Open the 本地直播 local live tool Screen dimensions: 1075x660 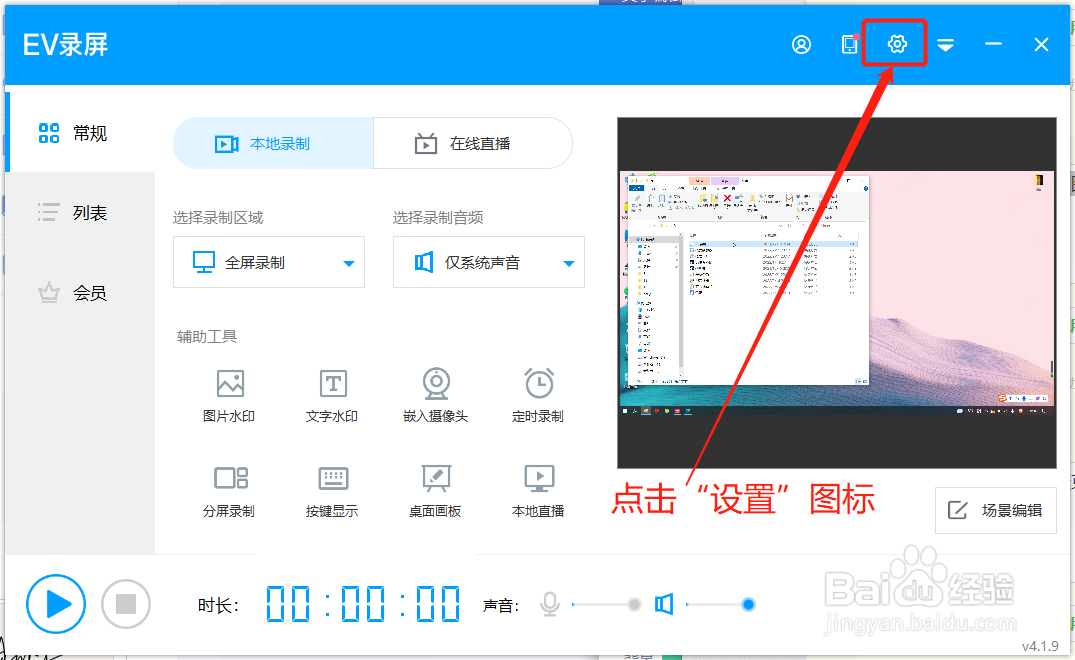538,489
